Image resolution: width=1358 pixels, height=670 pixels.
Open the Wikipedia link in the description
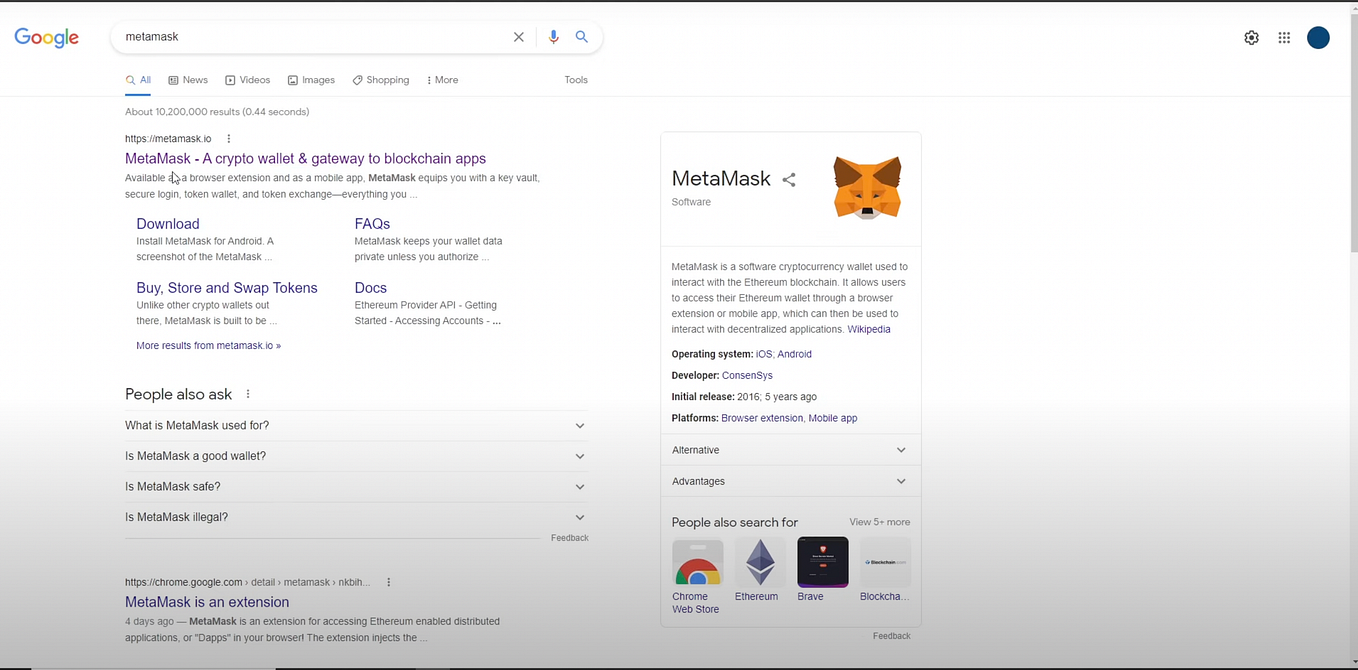868,329
